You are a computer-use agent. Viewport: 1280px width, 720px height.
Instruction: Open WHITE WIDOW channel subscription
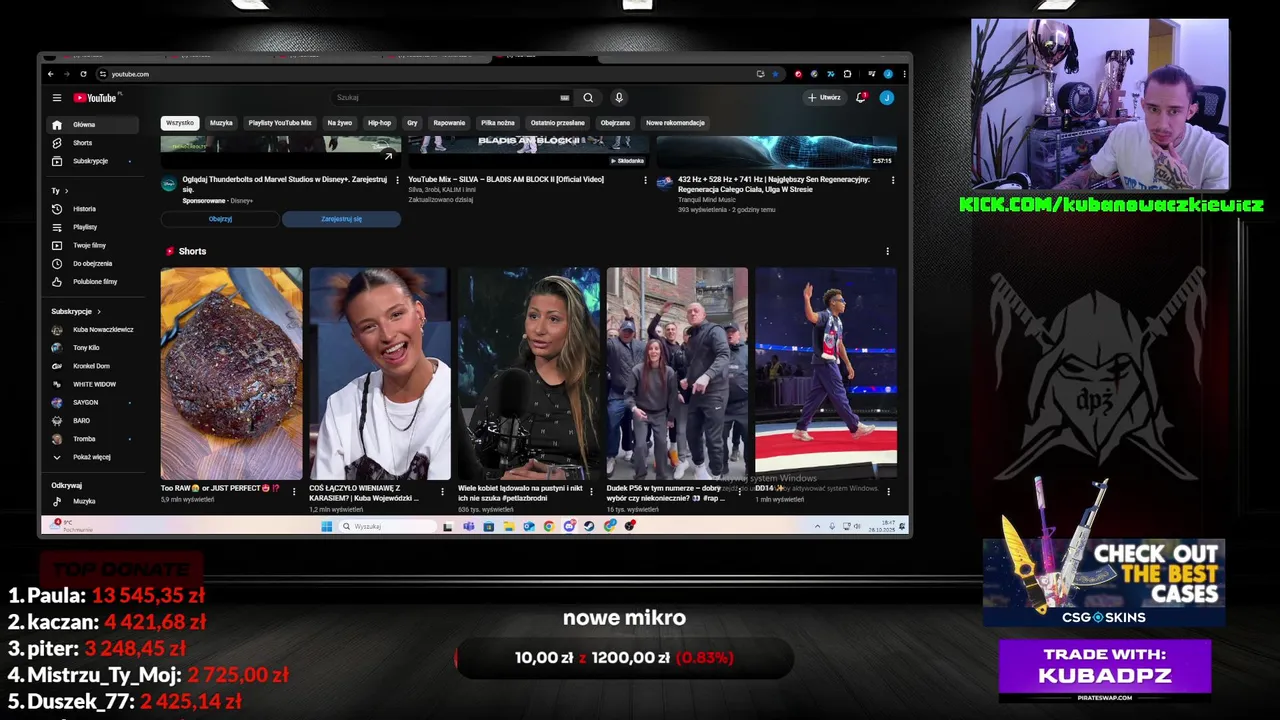tap(95, 384)
